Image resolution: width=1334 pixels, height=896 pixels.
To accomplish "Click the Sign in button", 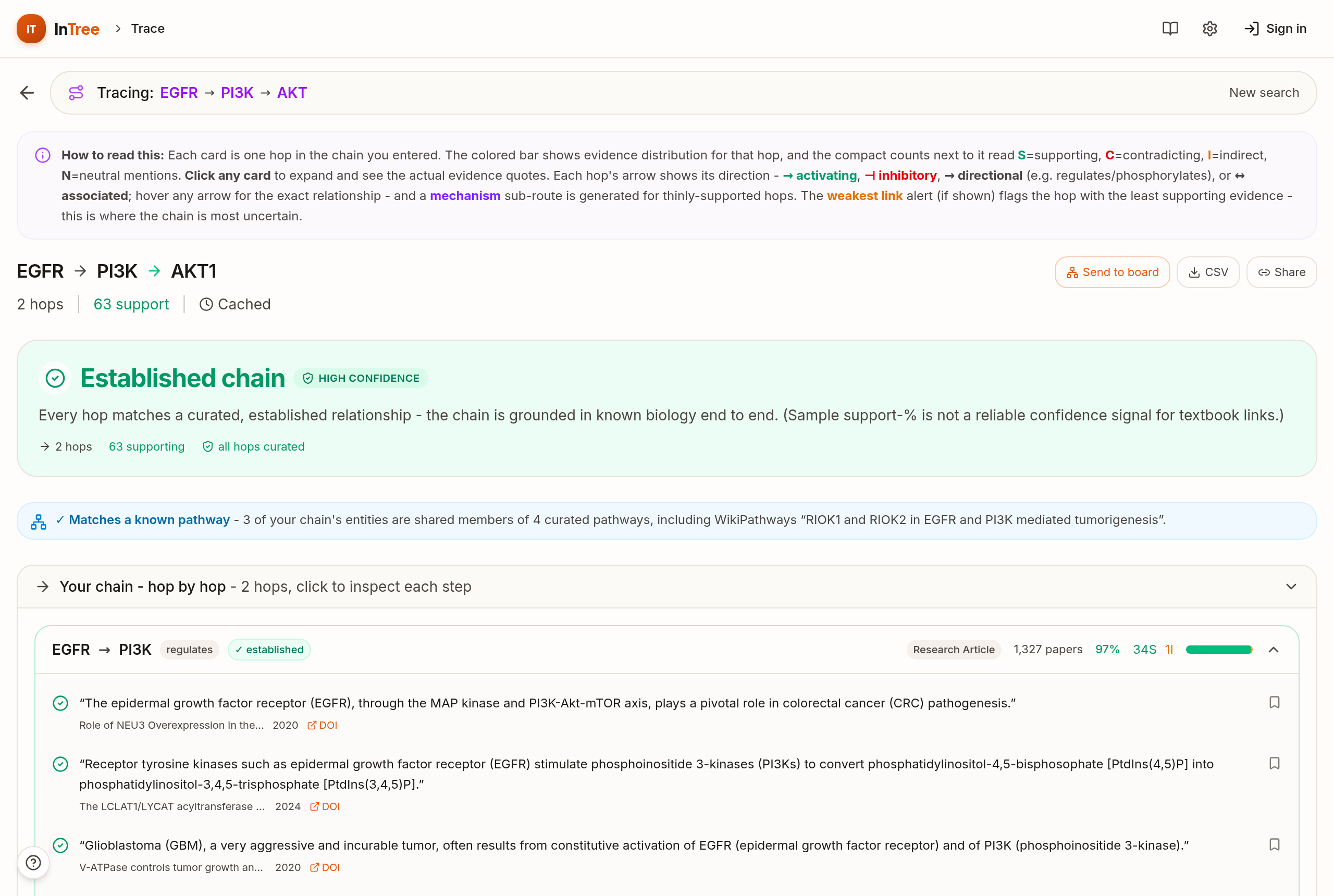I will pos(1275,29).
